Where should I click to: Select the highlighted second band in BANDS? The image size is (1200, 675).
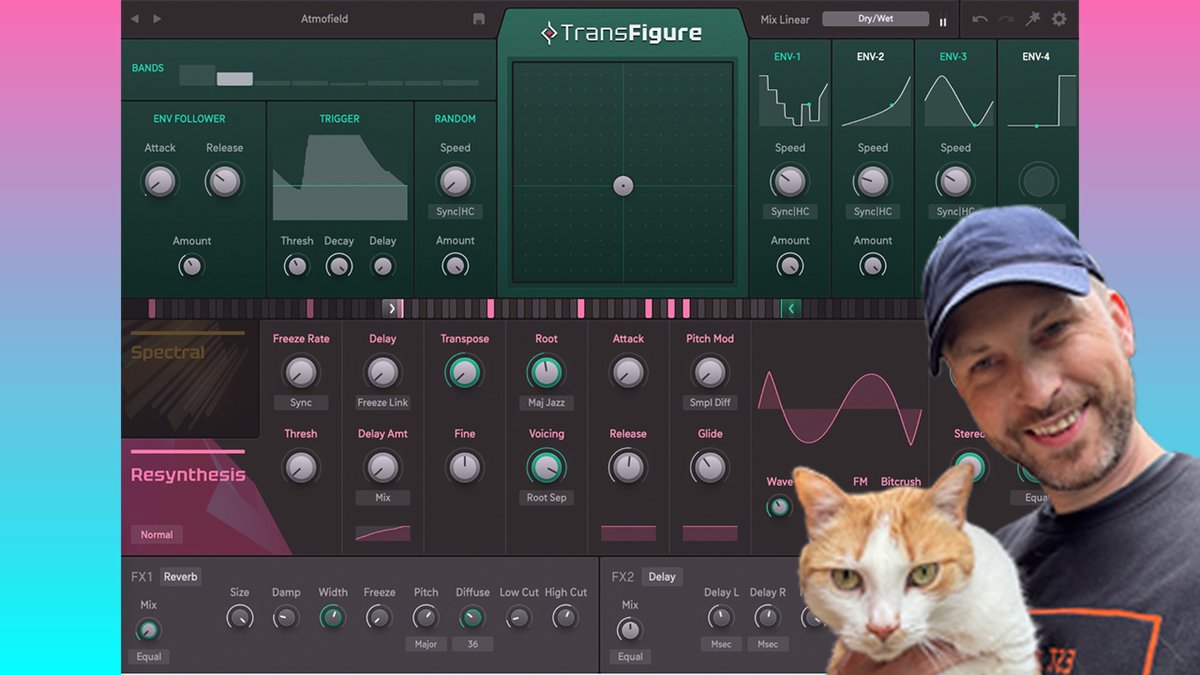tap(235, 79)
